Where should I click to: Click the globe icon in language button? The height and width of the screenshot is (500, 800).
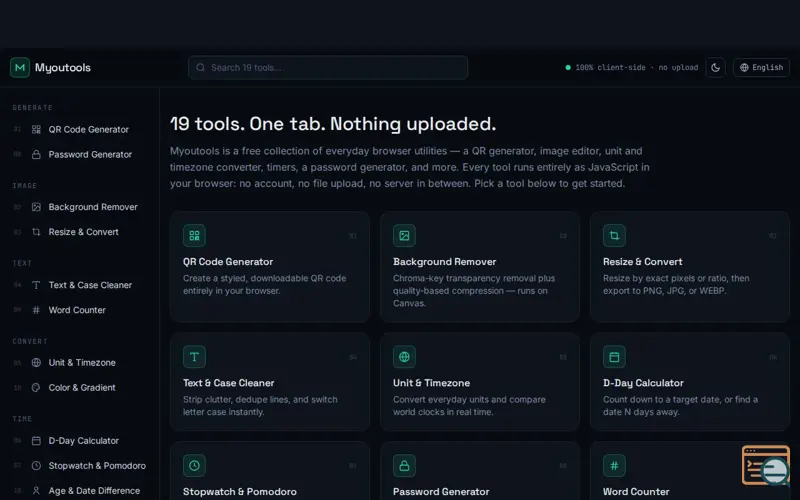coord(744,67)
